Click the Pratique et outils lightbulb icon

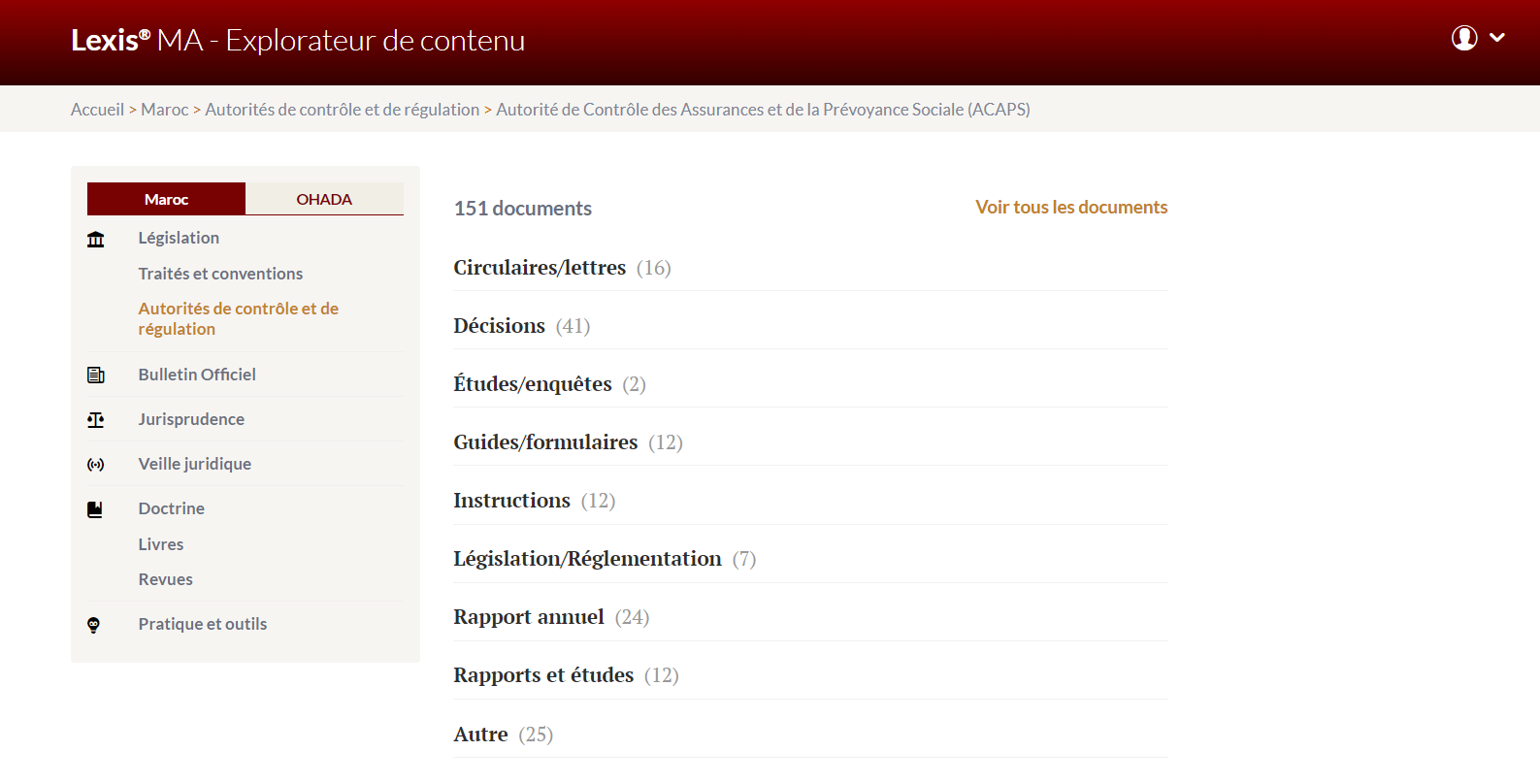click(94, 625)
